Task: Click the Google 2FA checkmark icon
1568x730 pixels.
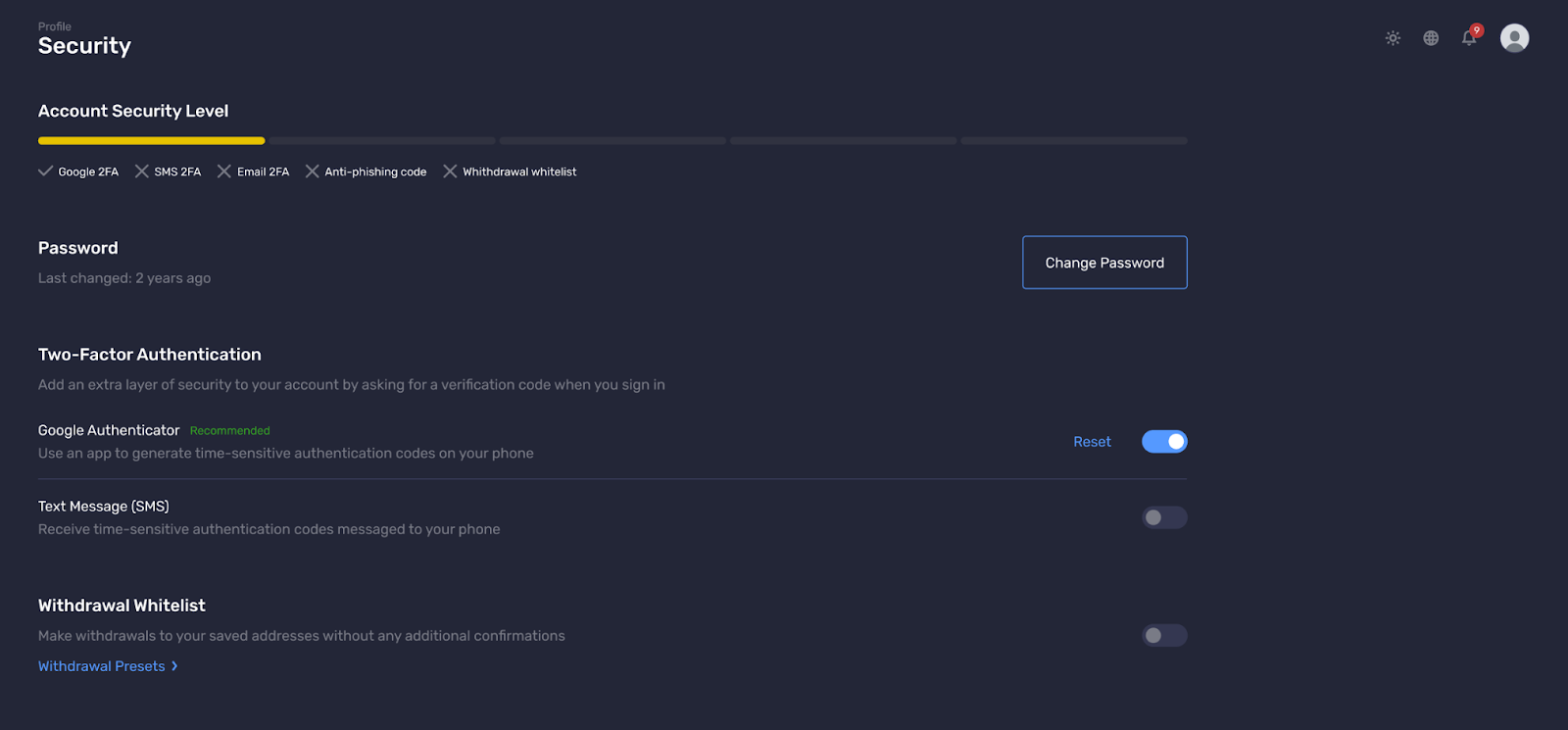Action: tap(45, 171)
